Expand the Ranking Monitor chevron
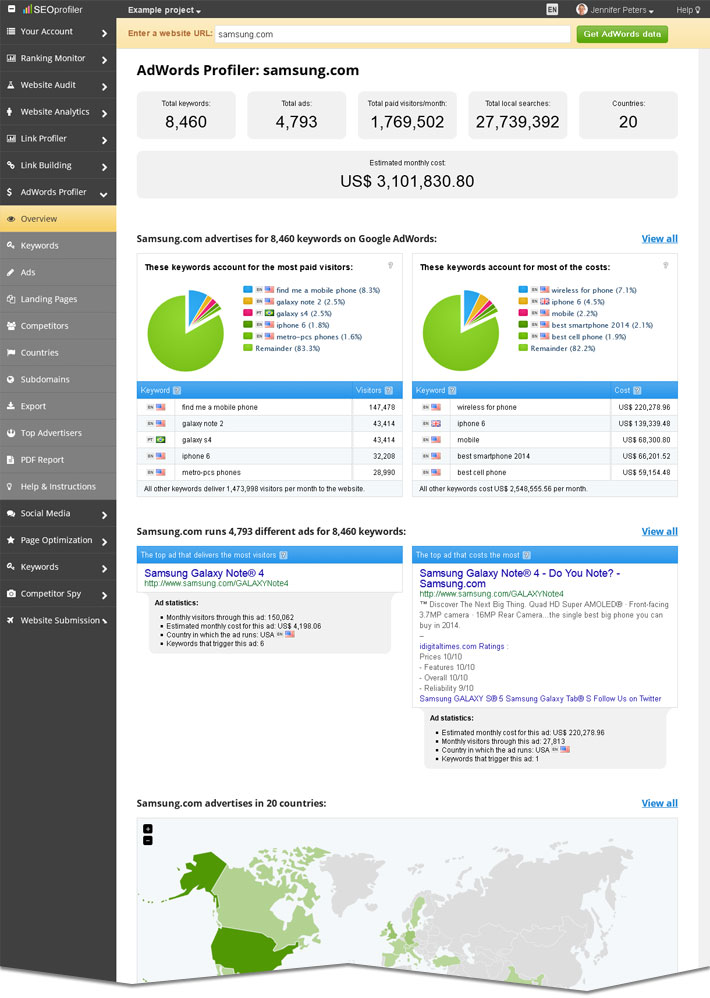Image resolution: width=710 pixels, height=998 pixels. (x=104, y=59)
